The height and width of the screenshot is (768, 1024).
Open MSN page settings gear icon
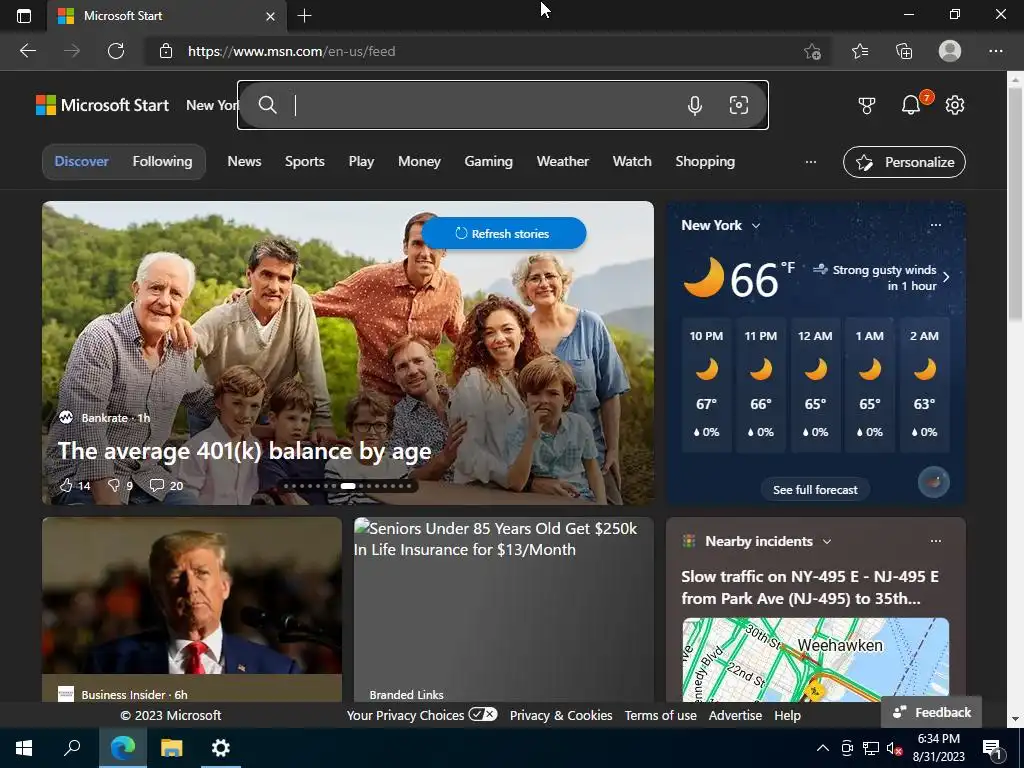pyautogui.click(x=955, y=105)
